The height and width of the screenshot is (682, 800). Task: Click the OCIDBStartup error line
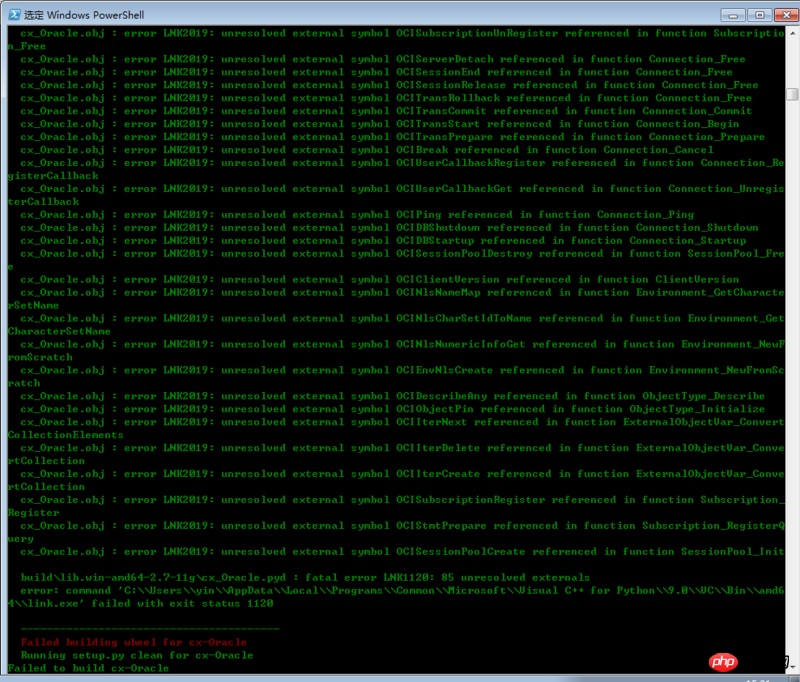tap(383, 241)
